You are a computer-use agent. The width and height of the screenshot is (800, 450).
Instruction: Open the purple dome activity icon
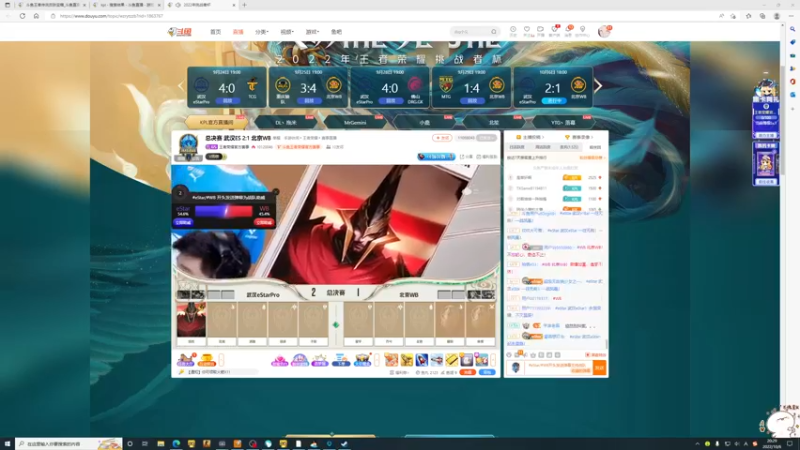point(299,360)
